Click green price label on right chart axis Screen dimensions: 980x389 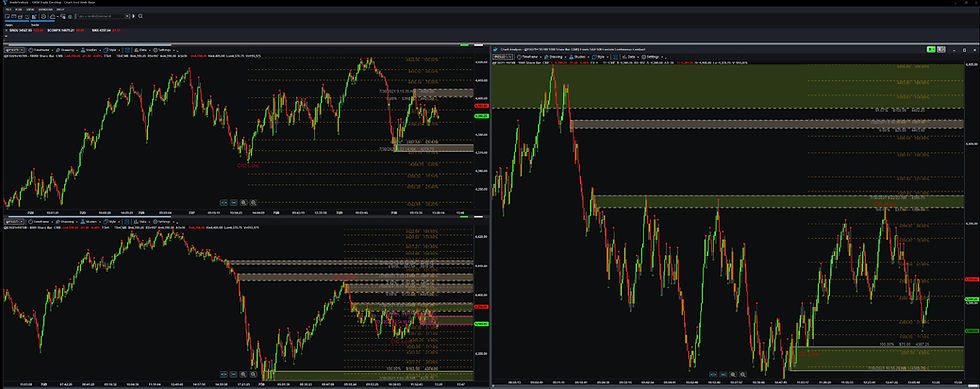pos(972,300)
